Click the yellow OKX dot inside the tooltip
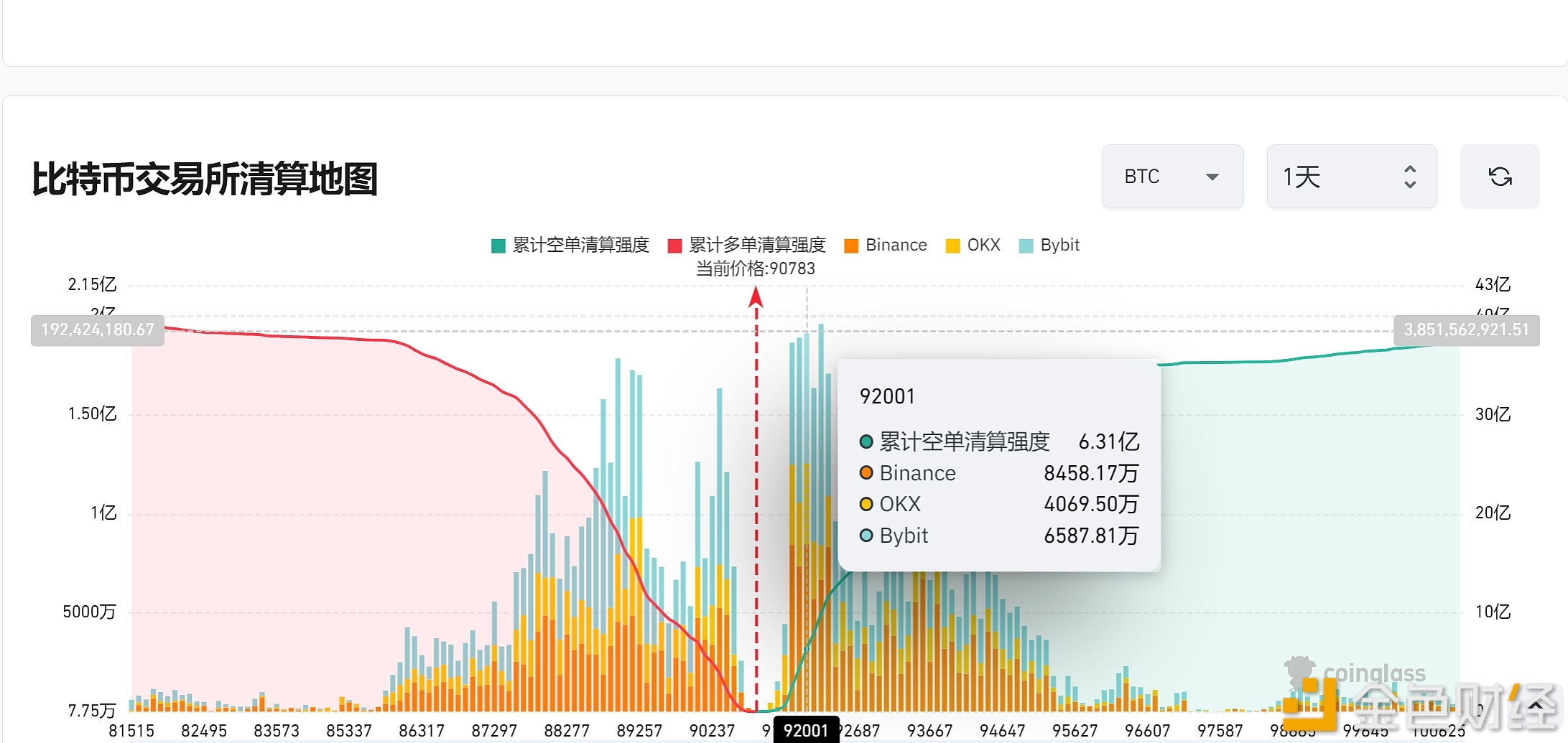 pyautogui.click(x=866, y=504)
